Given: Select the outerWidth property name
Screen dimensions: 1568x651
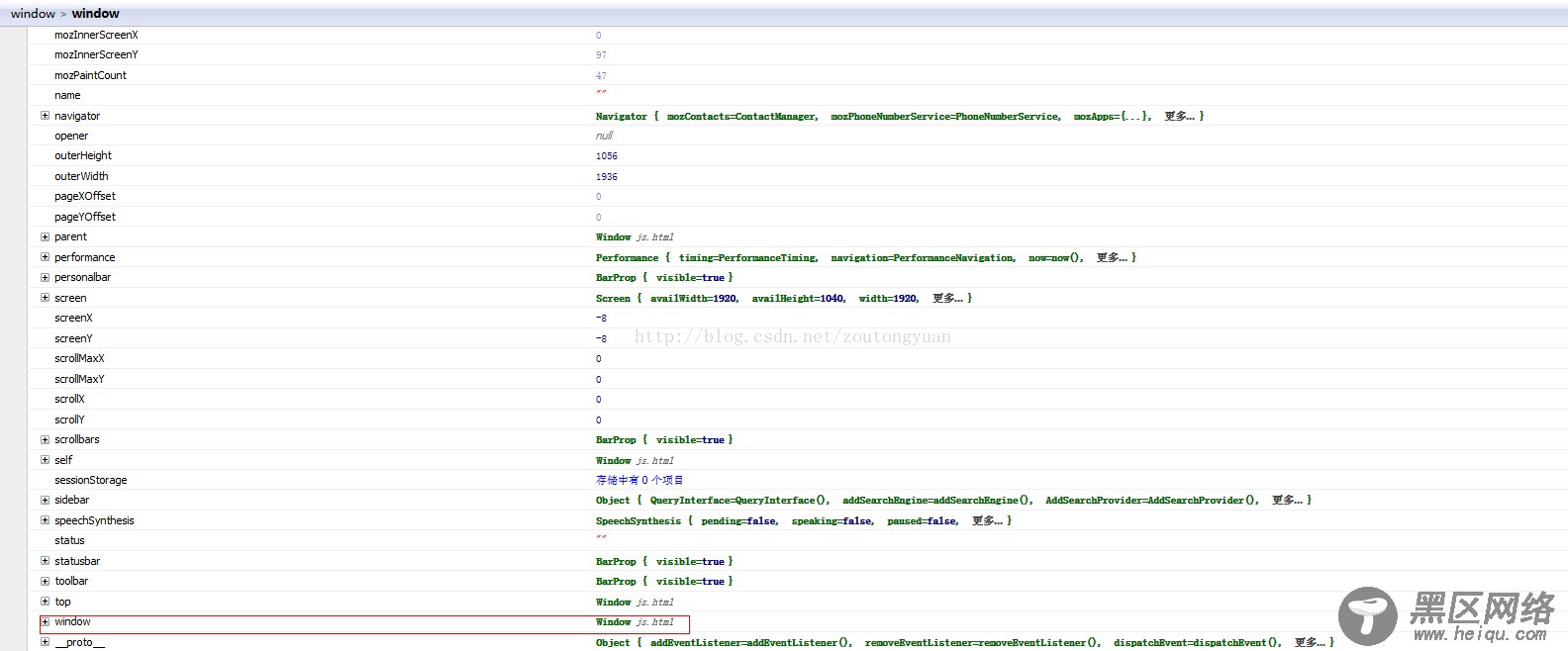Looking at the screenshot, I should (81, 176).
